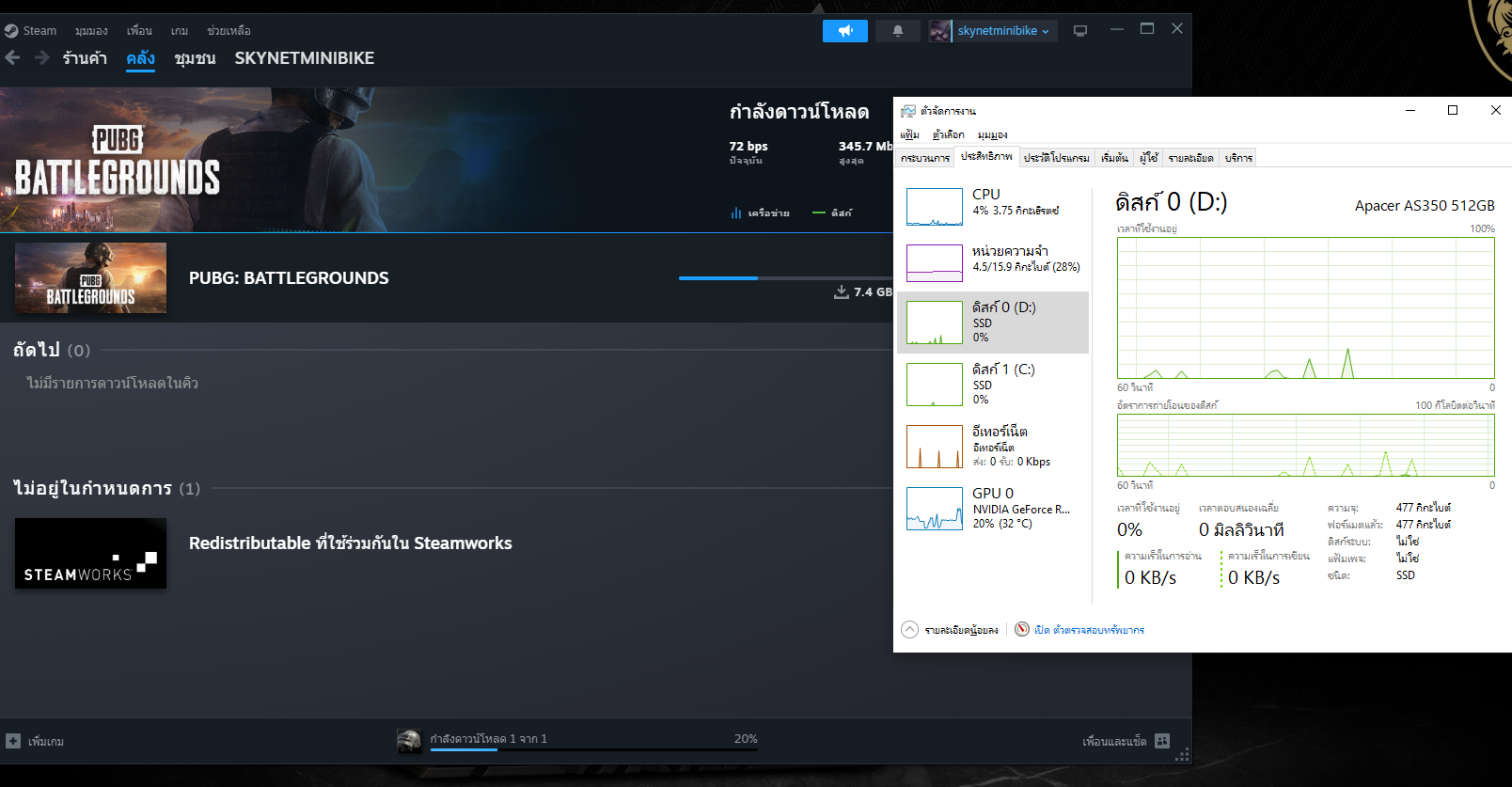Image resolution: width=1512 pixels, height=787 pixels.
Task: Minimize the Steam window
Action: click(x=1117, y=29)
